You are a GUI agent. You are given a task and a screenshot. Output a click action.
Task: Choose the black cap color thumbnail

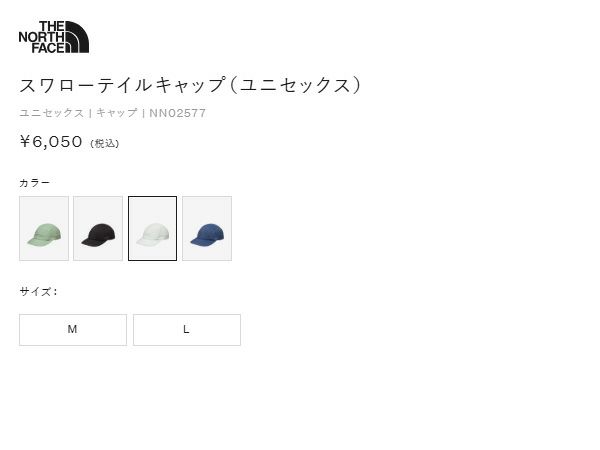pyautogui.click(x=98, y=228)
